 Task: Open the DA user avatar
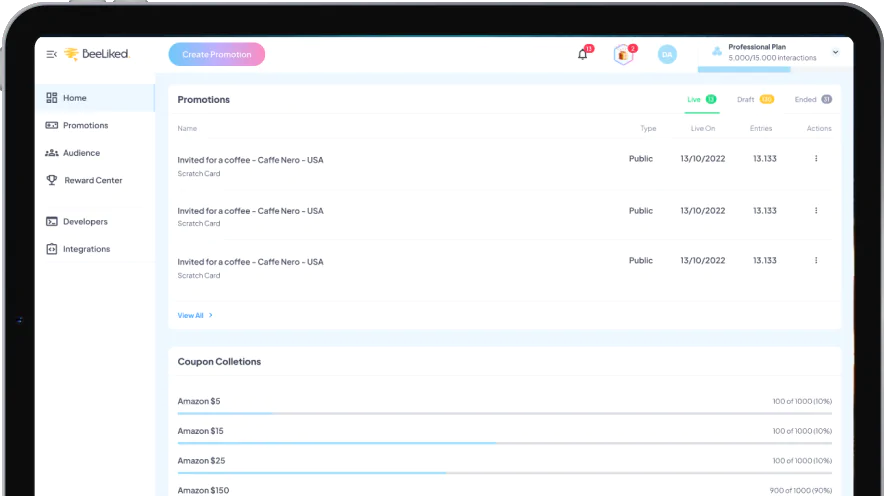tap(667, 54)
